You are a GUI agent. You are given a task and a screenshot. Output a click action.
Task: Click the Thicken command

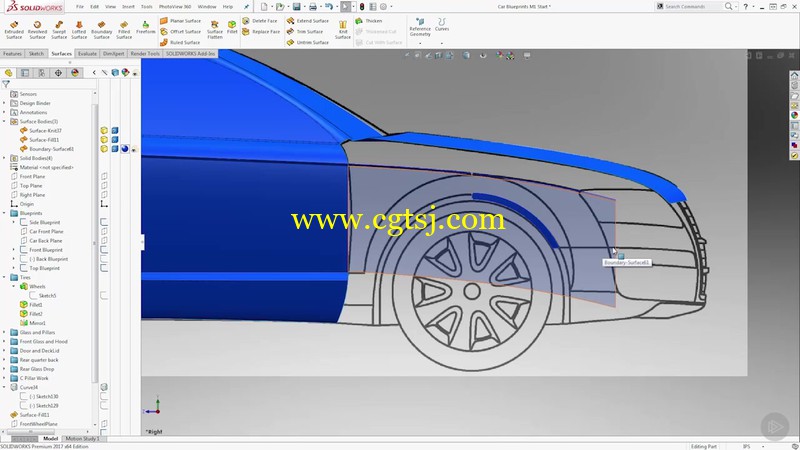(368, 21)
